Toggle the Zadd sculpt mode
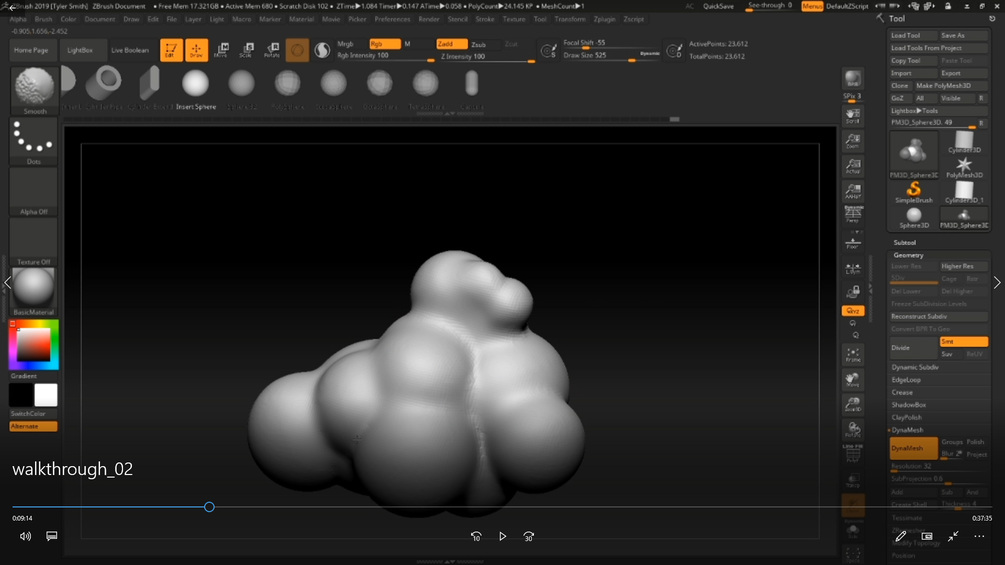The height and width of the screenshot is (565, 1005). coord(452,44)
